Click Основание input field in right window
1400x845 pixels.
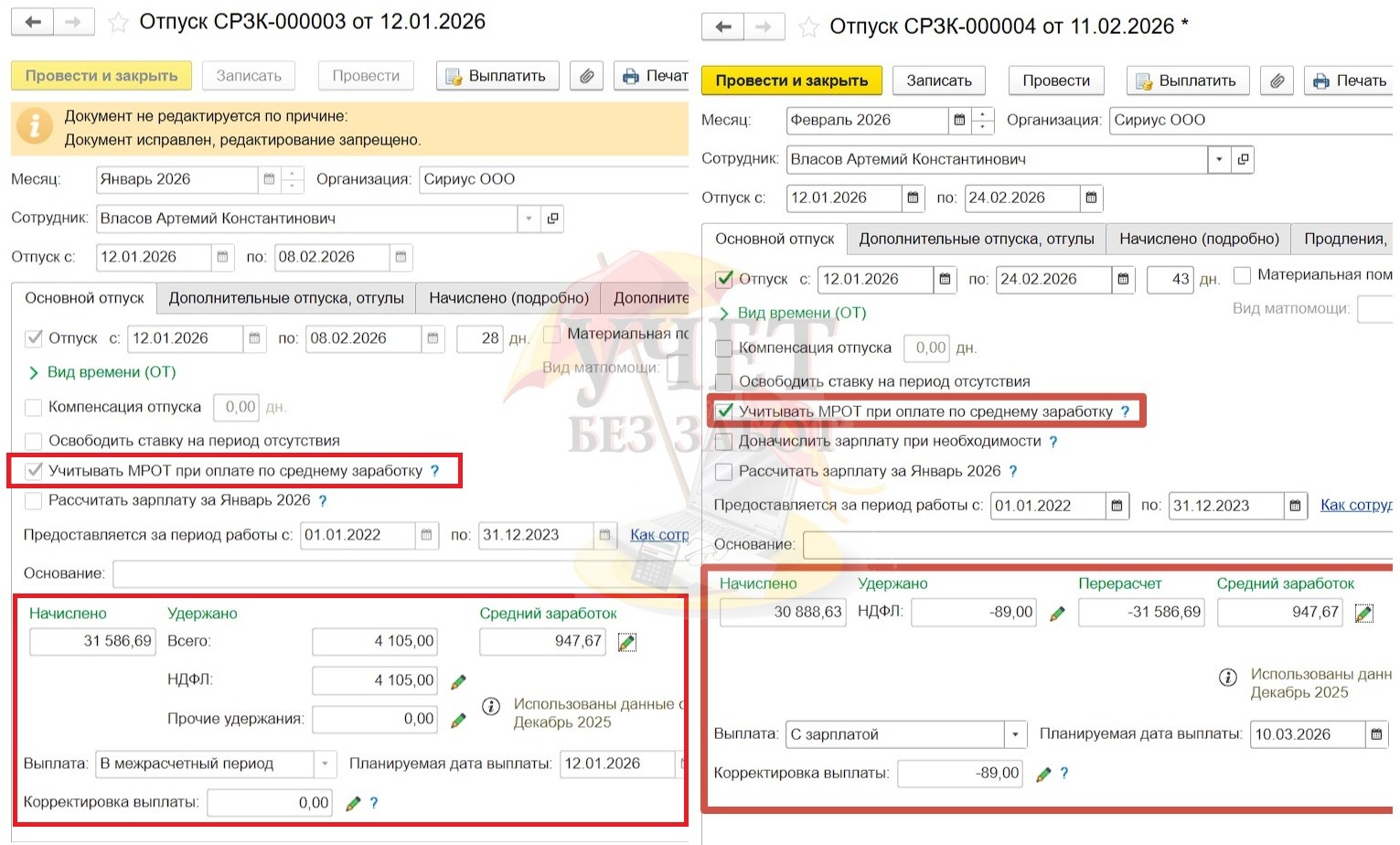pos(1097,545)
